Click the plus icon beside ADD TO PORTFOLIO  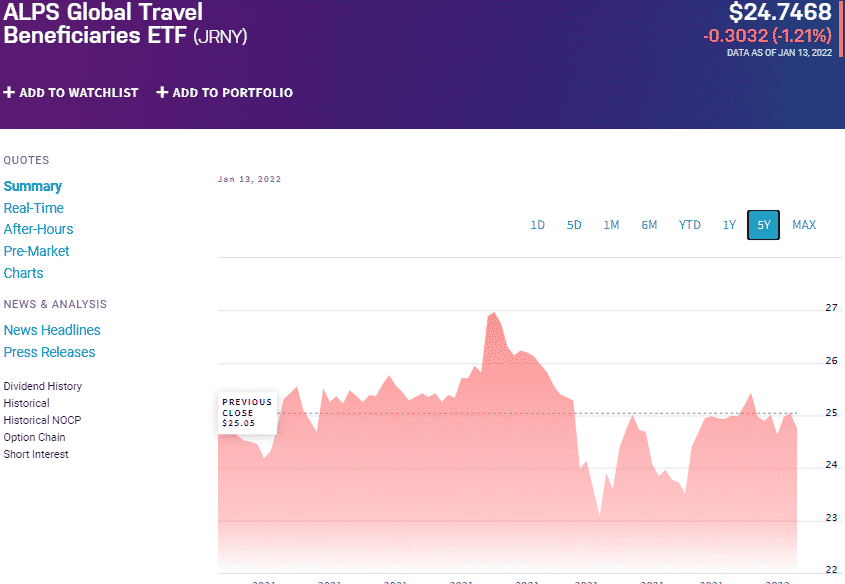tap(161, 92)
